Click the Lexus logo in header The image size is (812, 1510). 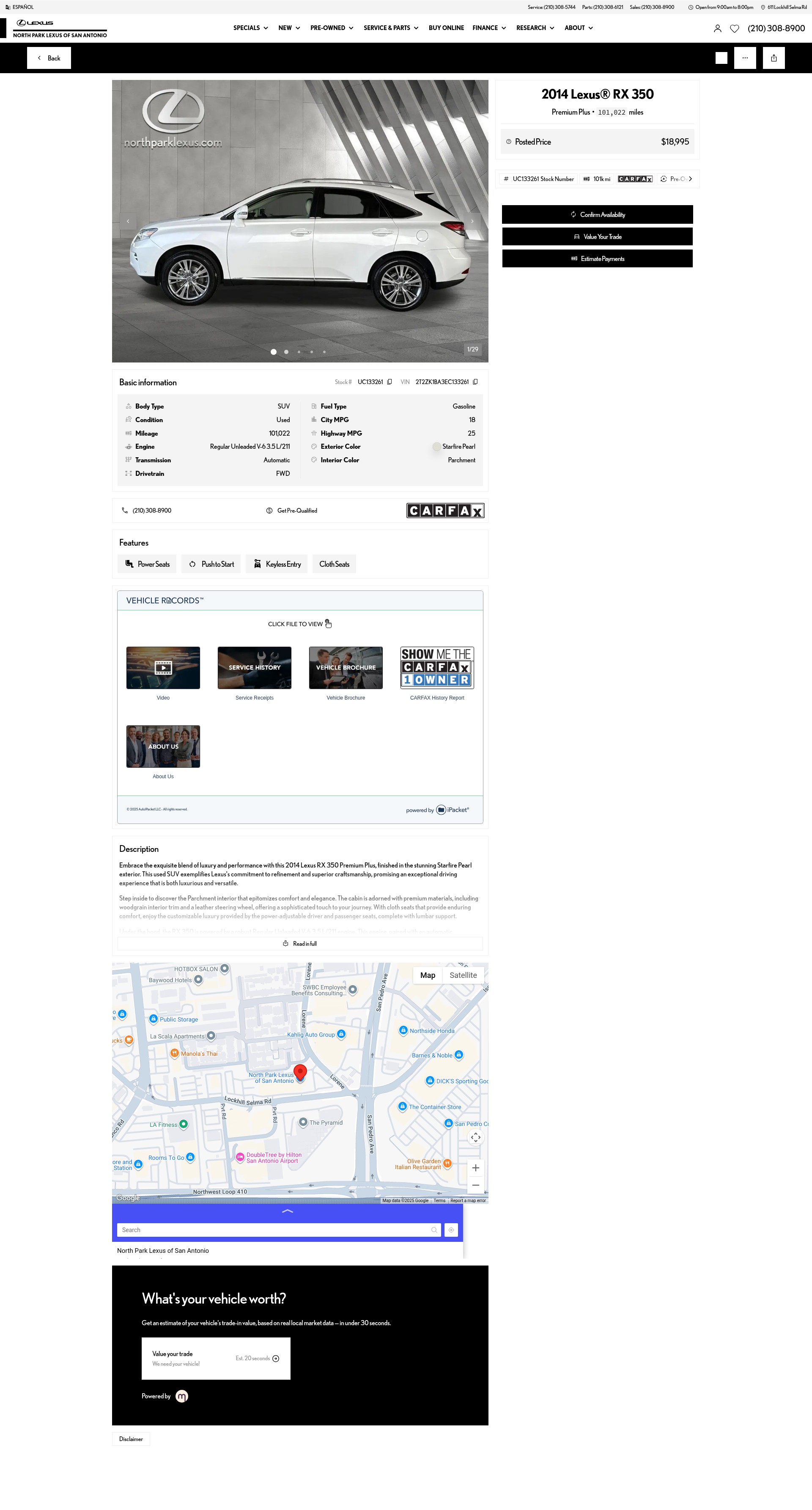tap(35, 23)
